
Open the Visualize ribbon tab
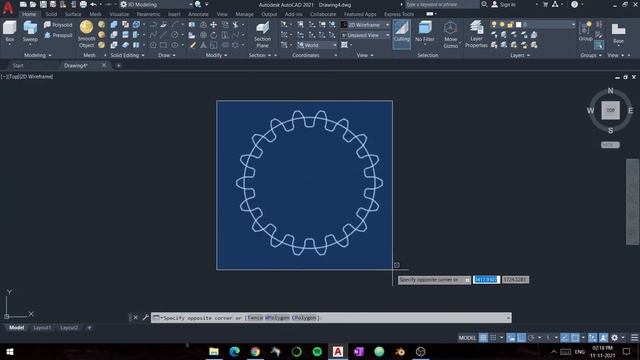(119, 14)
